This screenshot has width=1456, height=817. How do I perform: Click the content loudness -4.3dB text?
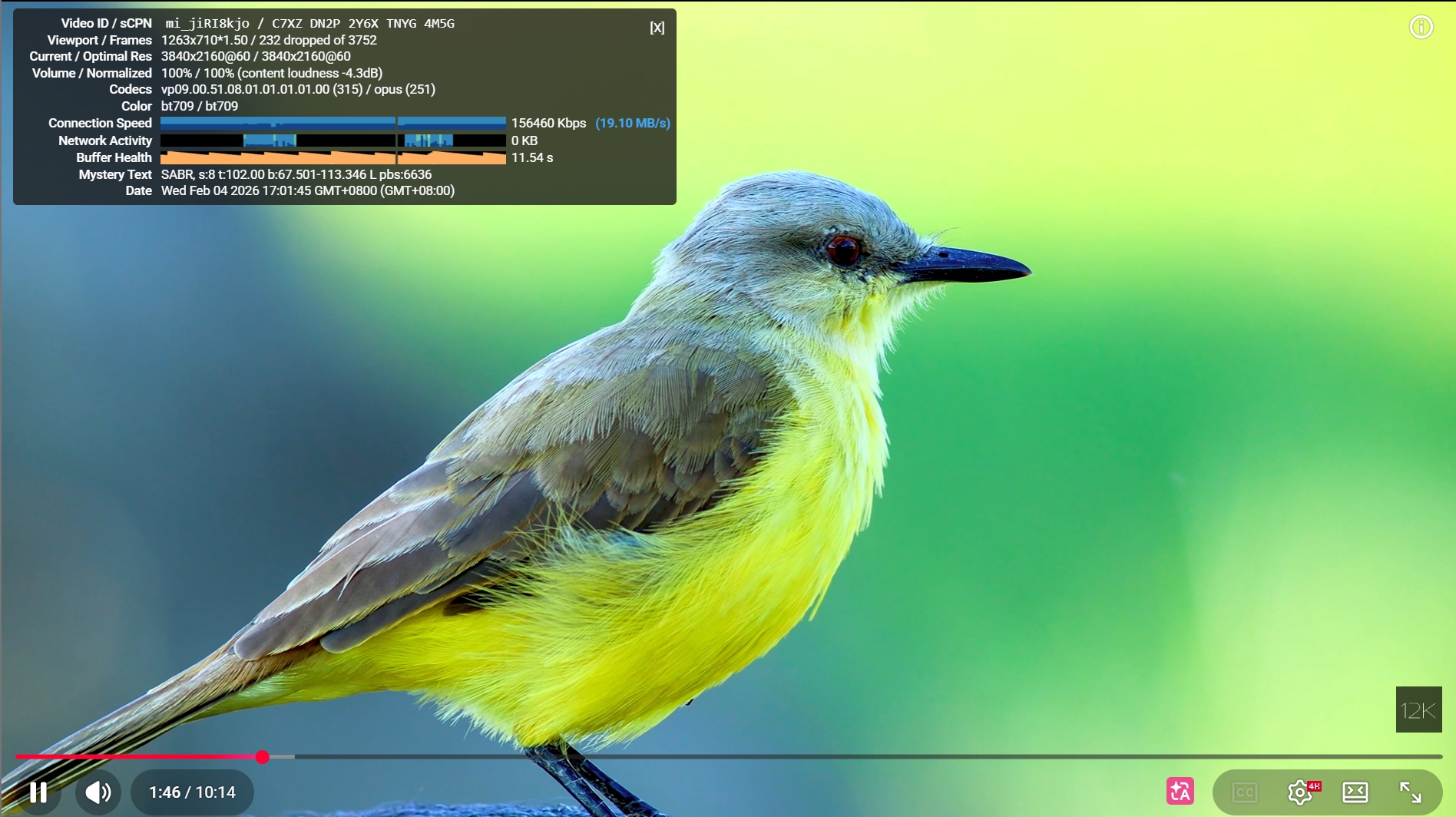pyautogui.click(x=310, y=74)
